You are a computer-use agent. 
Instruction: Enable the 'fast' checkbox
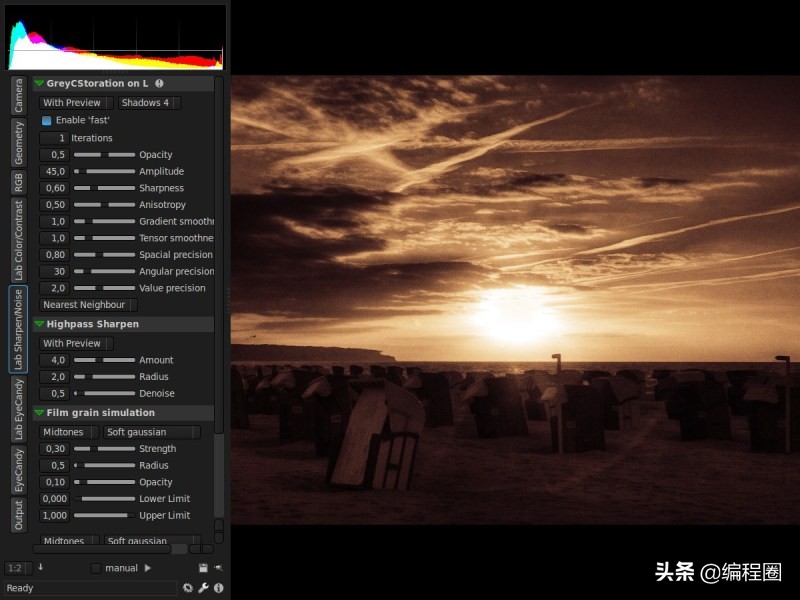(46, 120)
